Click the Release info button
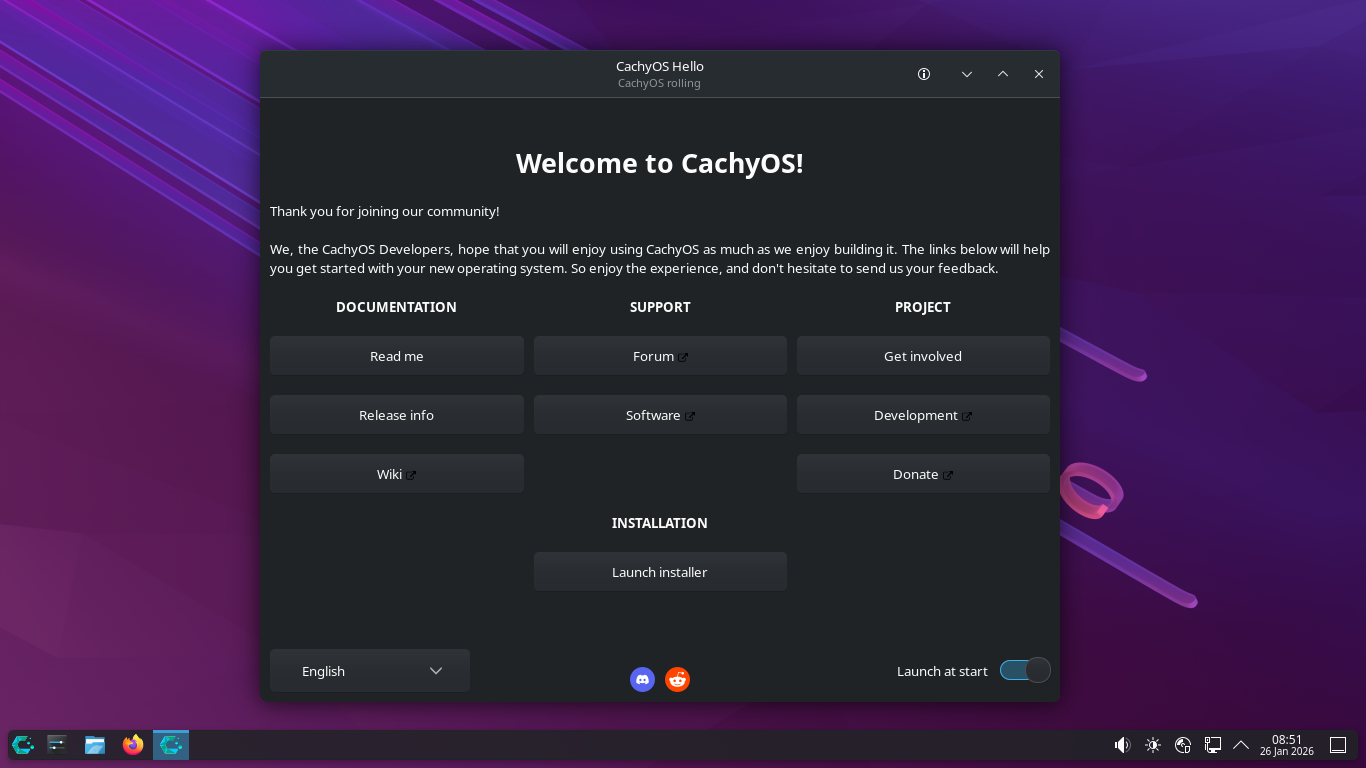The image size is (1366, 768). click(397, 415)
